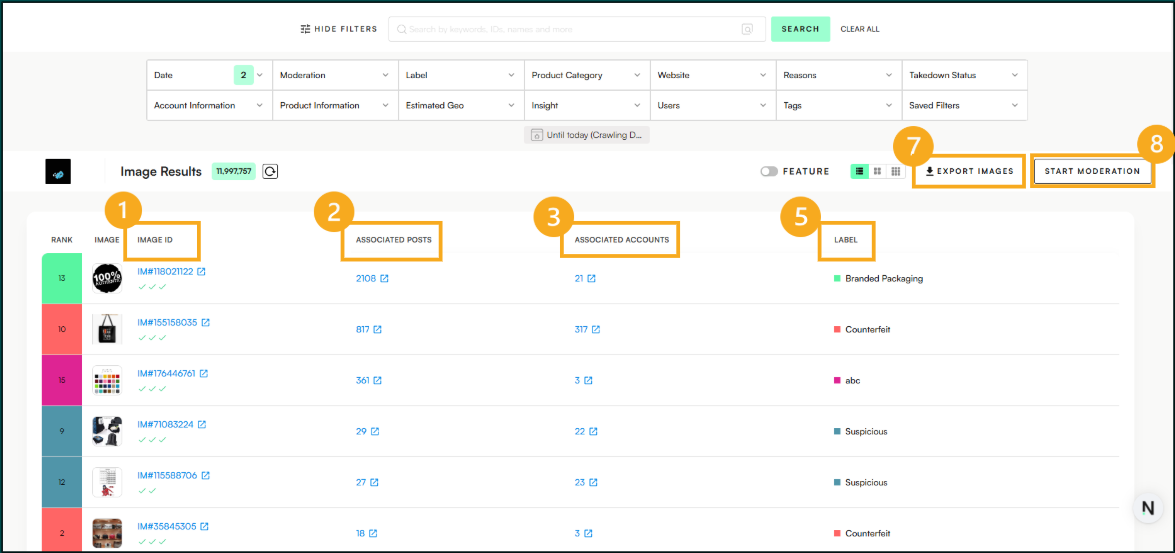
Task: Click CLEAR ALL filters
Action: click(860, 29)
